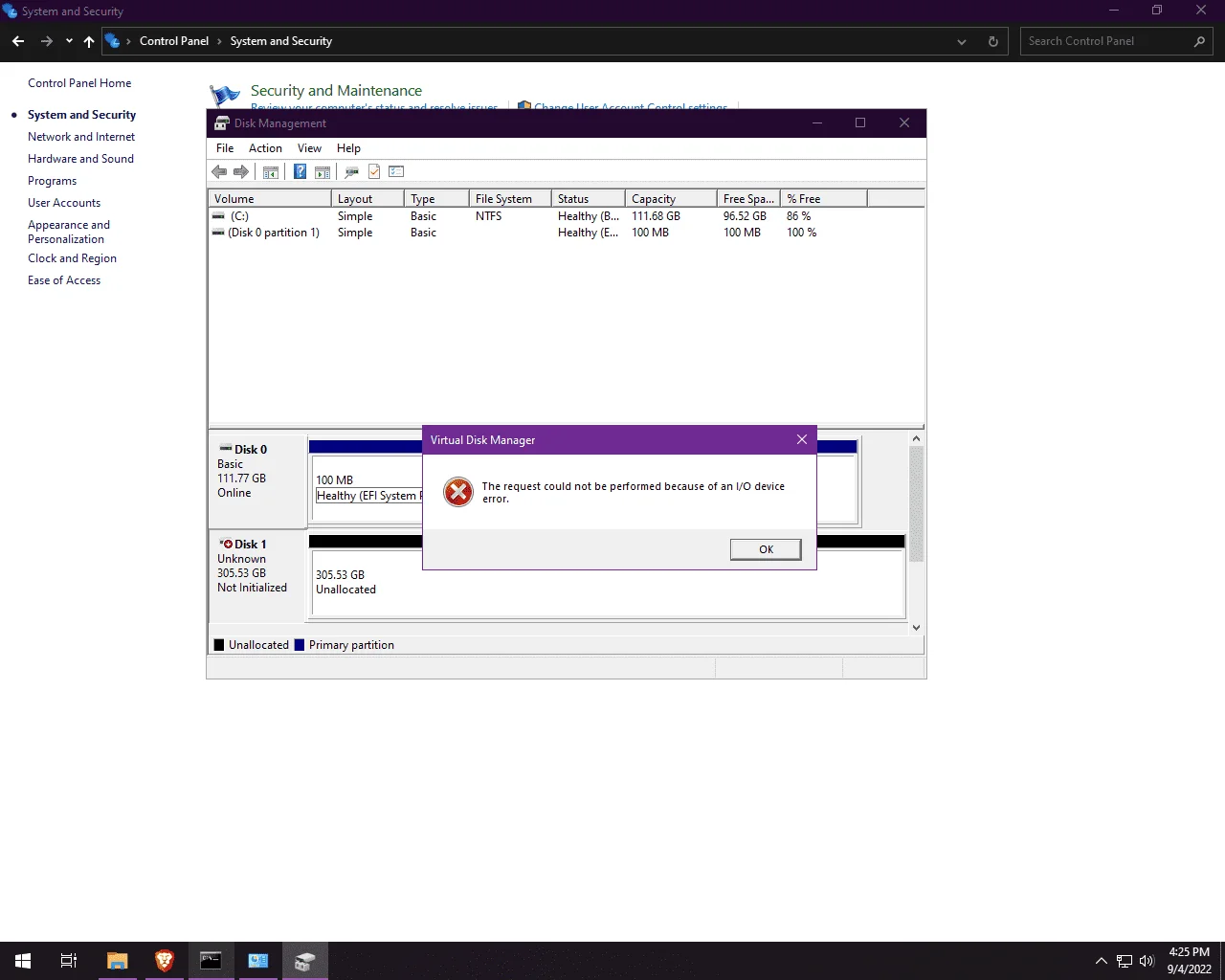The width and height of the screenshot is (1225, 980).
Task: Open User Accounts category
Action: [x=64, y=203]
